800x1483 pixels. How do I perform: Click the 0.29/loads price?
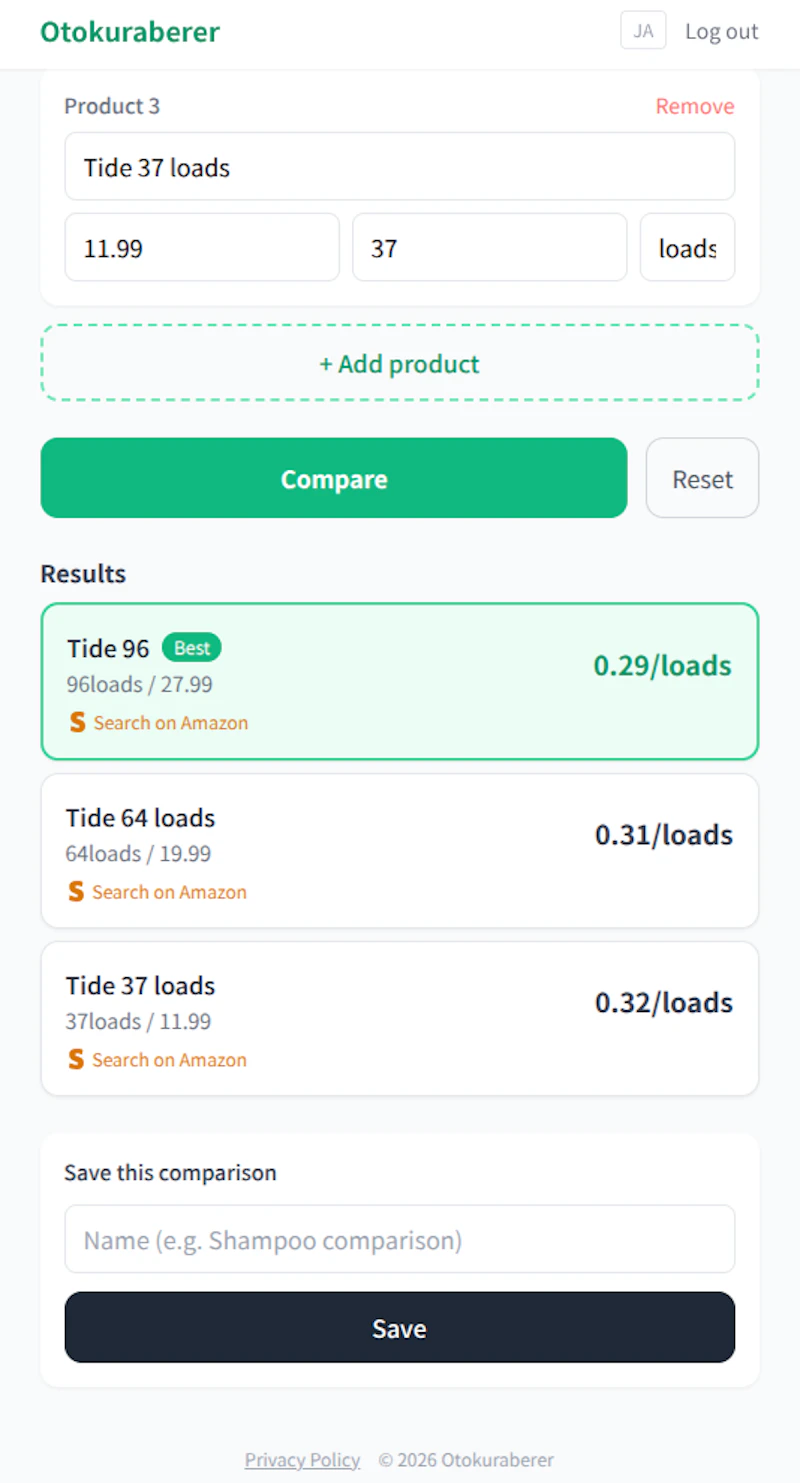click(663, 666)
